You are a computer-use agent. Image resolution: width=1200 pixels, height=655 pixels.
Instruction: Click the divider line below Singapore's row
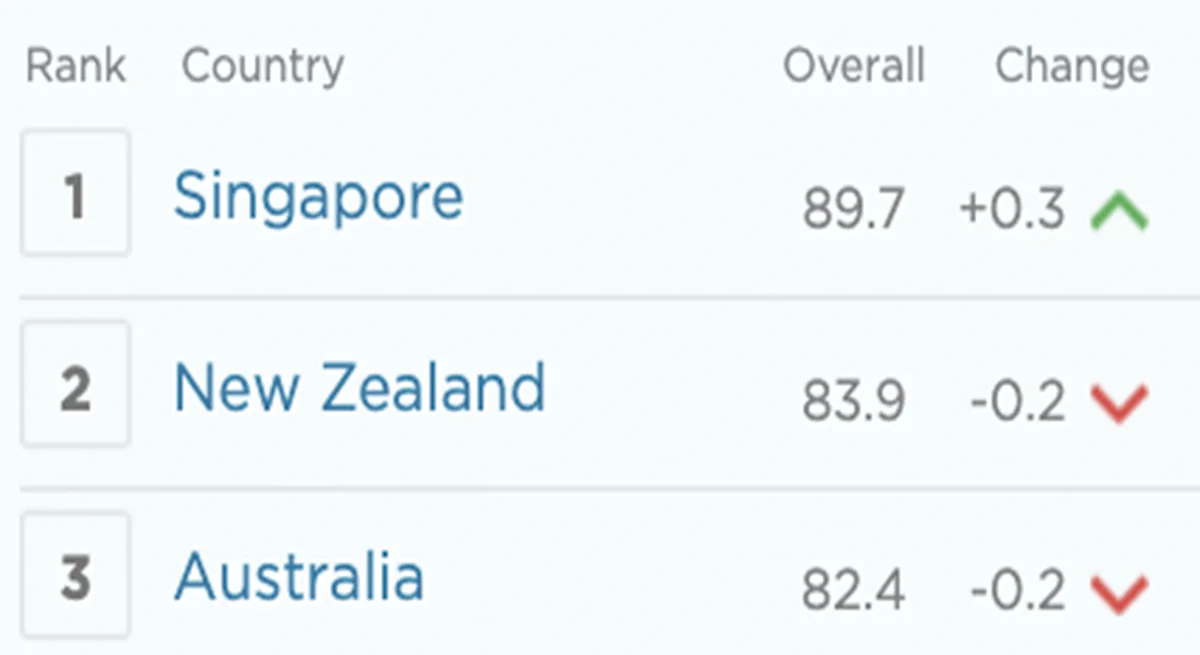600,297
